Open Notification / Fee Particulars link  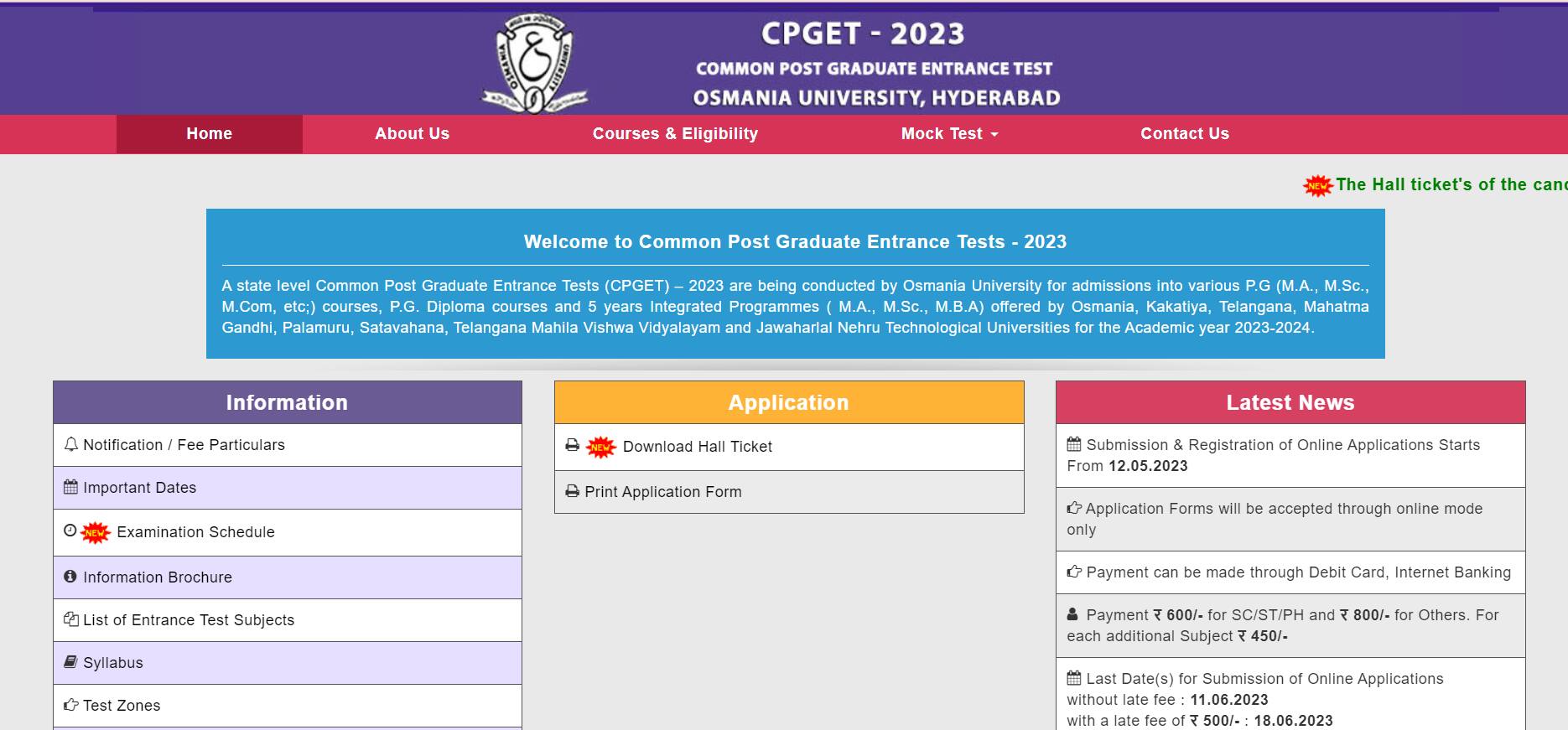click(184, 445)
